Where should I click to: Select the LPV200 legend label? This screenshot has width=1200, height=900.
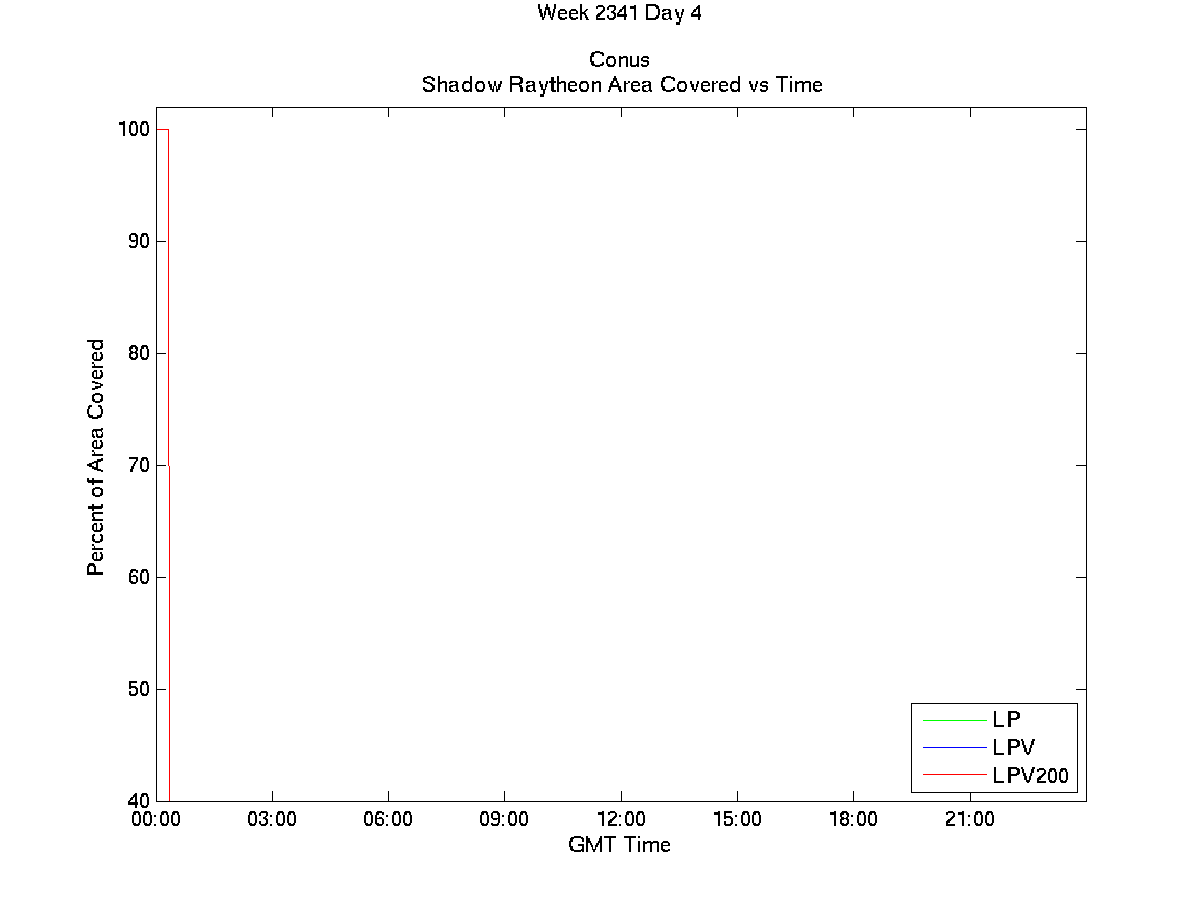1029,775
